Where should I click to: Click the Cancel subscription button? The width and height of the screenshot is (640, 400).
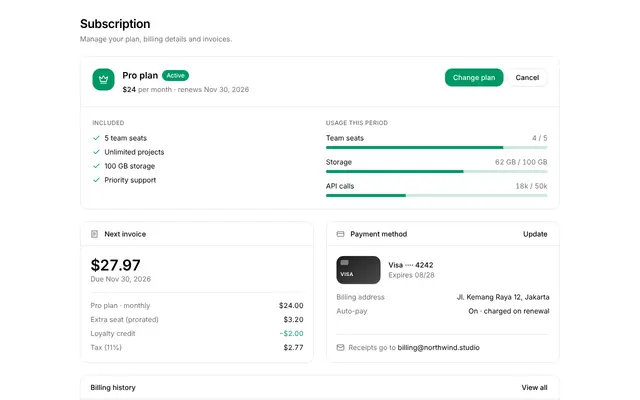[527, 78]
